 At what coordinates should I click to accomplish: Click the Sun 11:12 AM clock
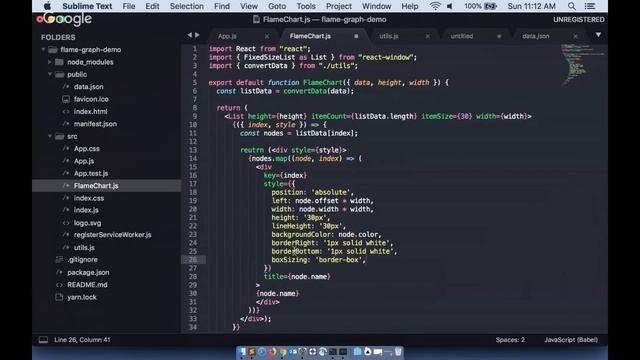click(x=531, y=6)
